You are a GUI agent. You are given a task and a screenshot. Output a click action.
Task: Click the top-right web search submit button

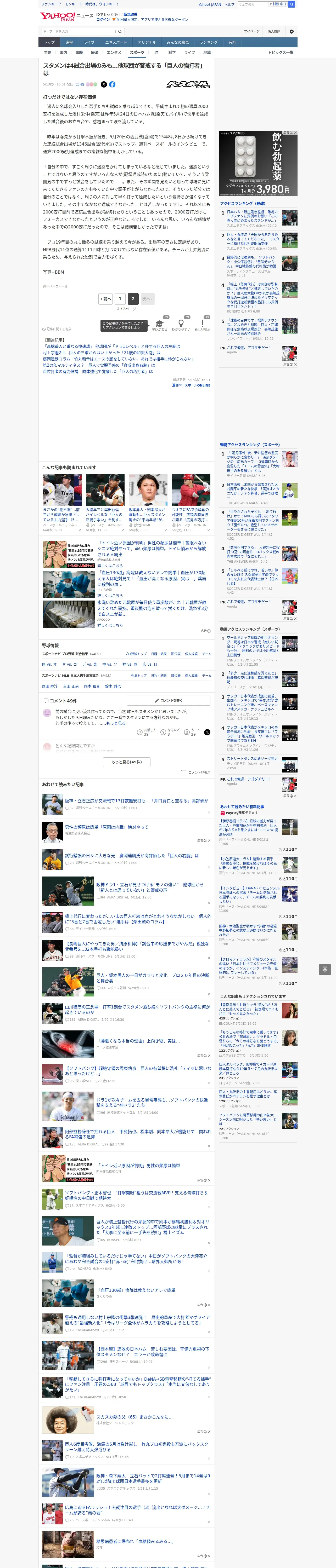click(x=292, y=4)
